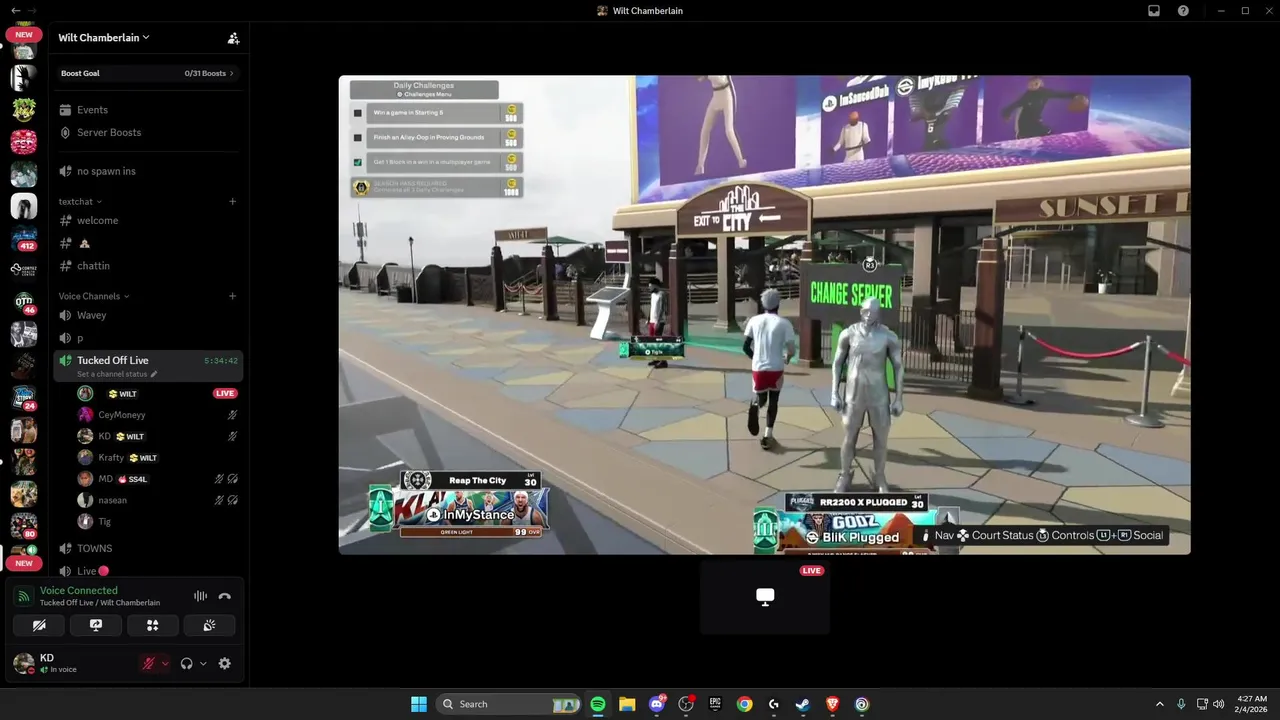The width and height of the screenshot is (1280, 720).
Task: Collapse the Voice Channels category
Action: [x=94, y=296]
